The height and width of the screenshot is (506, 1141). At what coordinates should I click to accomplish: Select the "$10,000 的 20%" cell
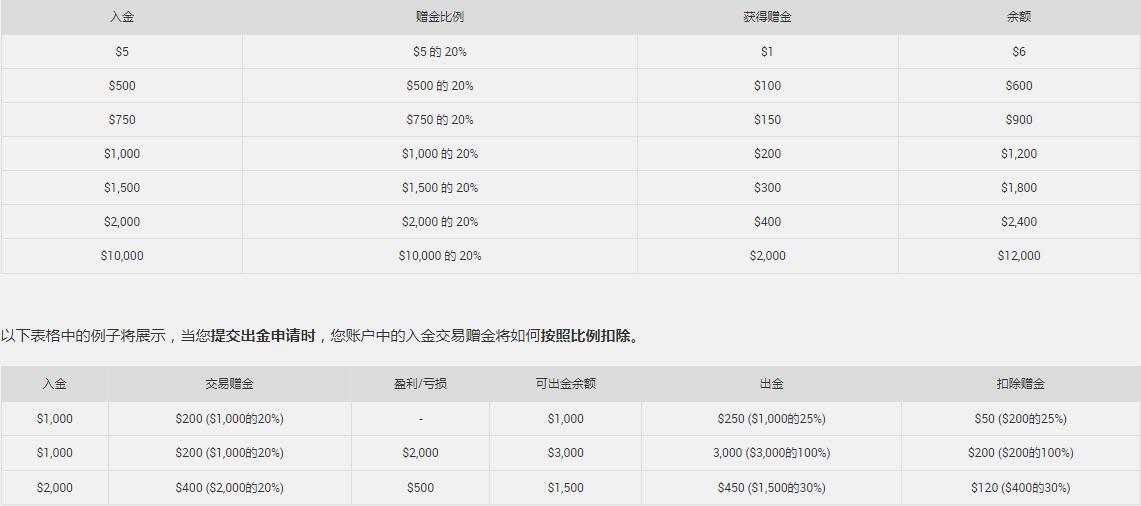coord(439,256)
